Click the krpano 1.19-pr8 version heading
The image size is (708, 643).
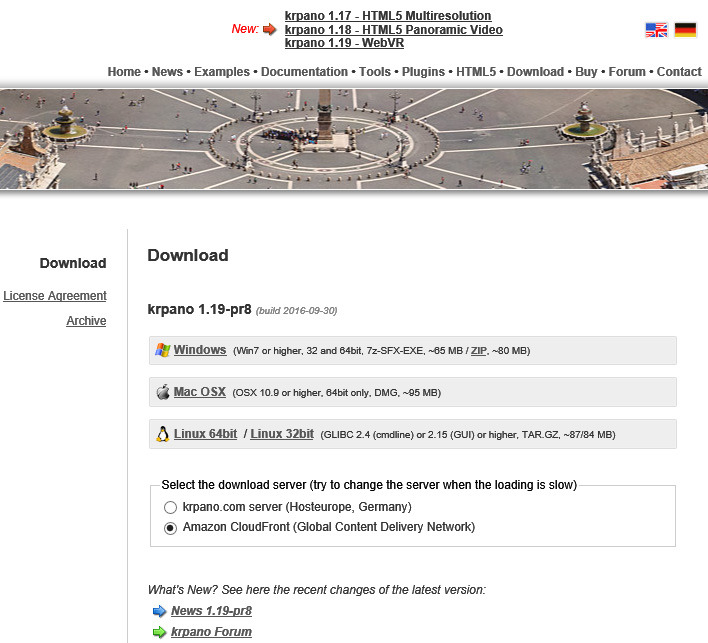[199, 309]
